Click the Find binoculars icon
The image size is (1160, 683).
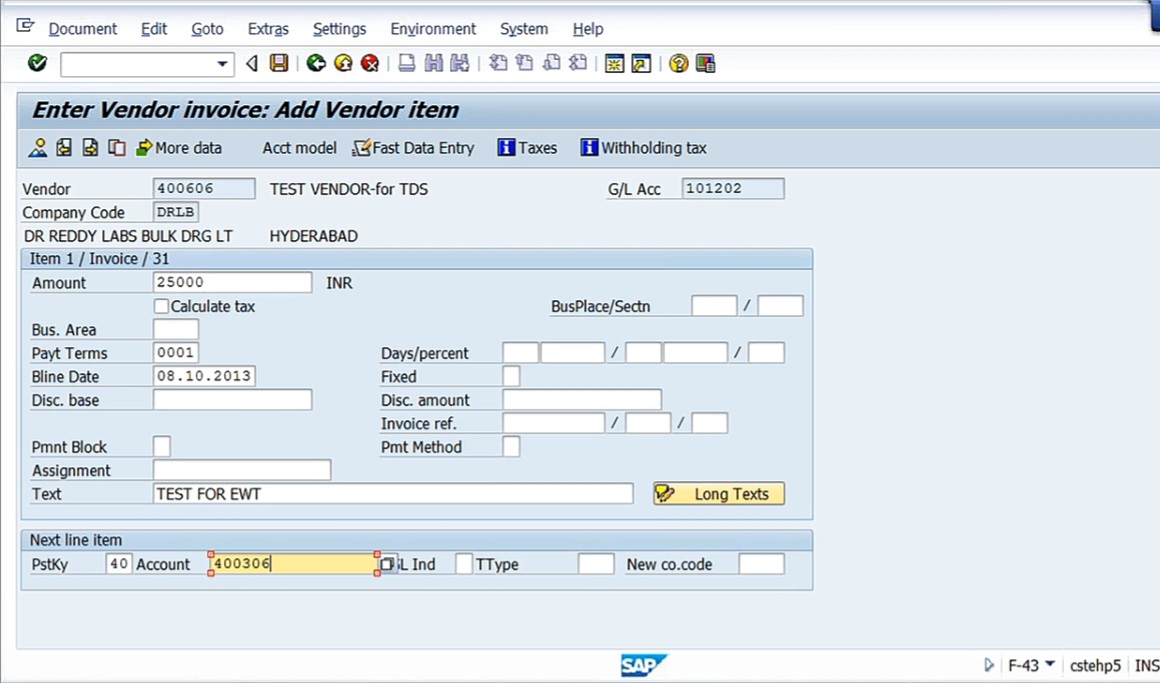434,63
